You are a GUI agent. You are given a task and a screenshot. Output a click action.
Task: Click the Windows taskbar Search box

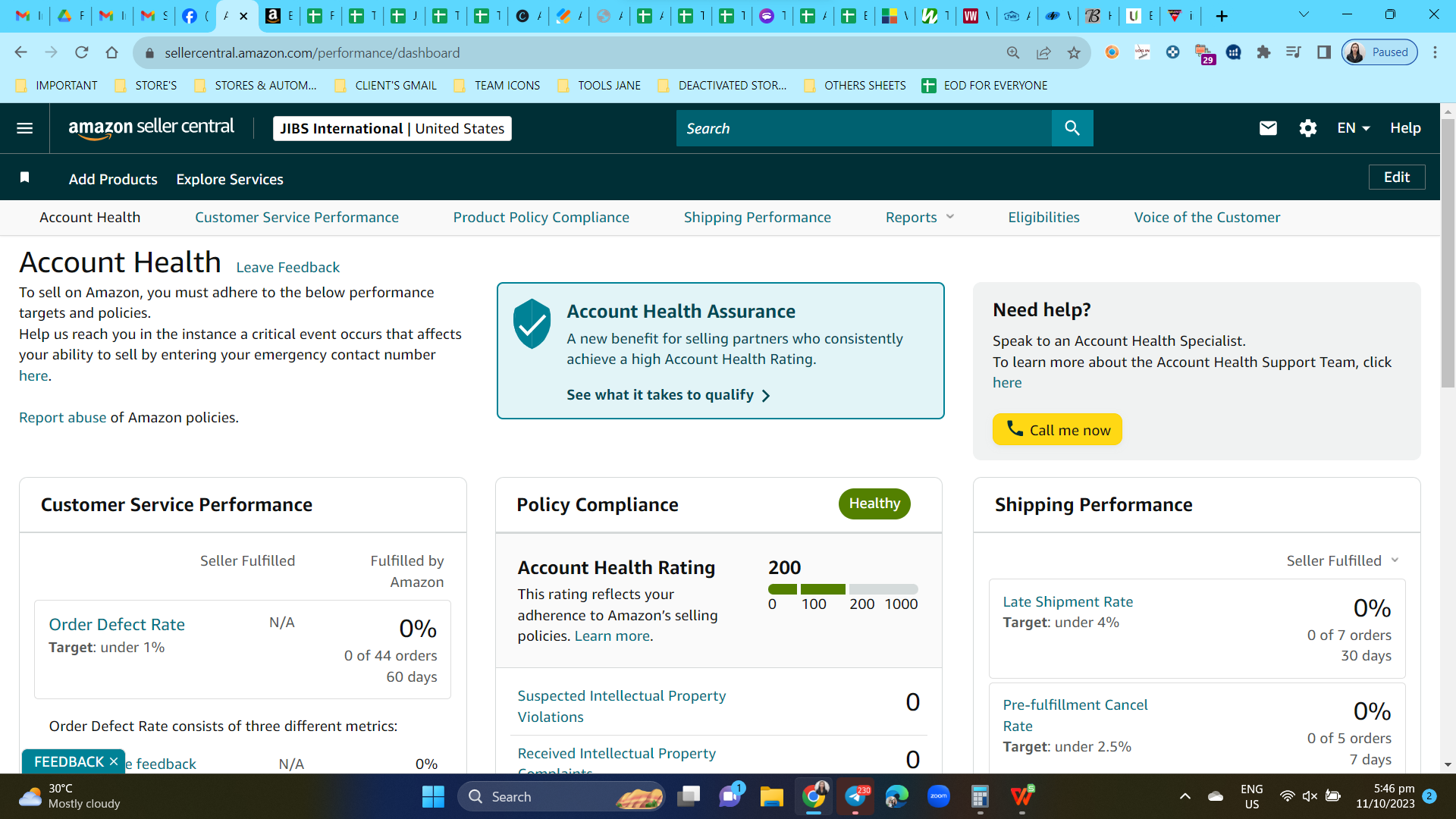click(561, 796)
